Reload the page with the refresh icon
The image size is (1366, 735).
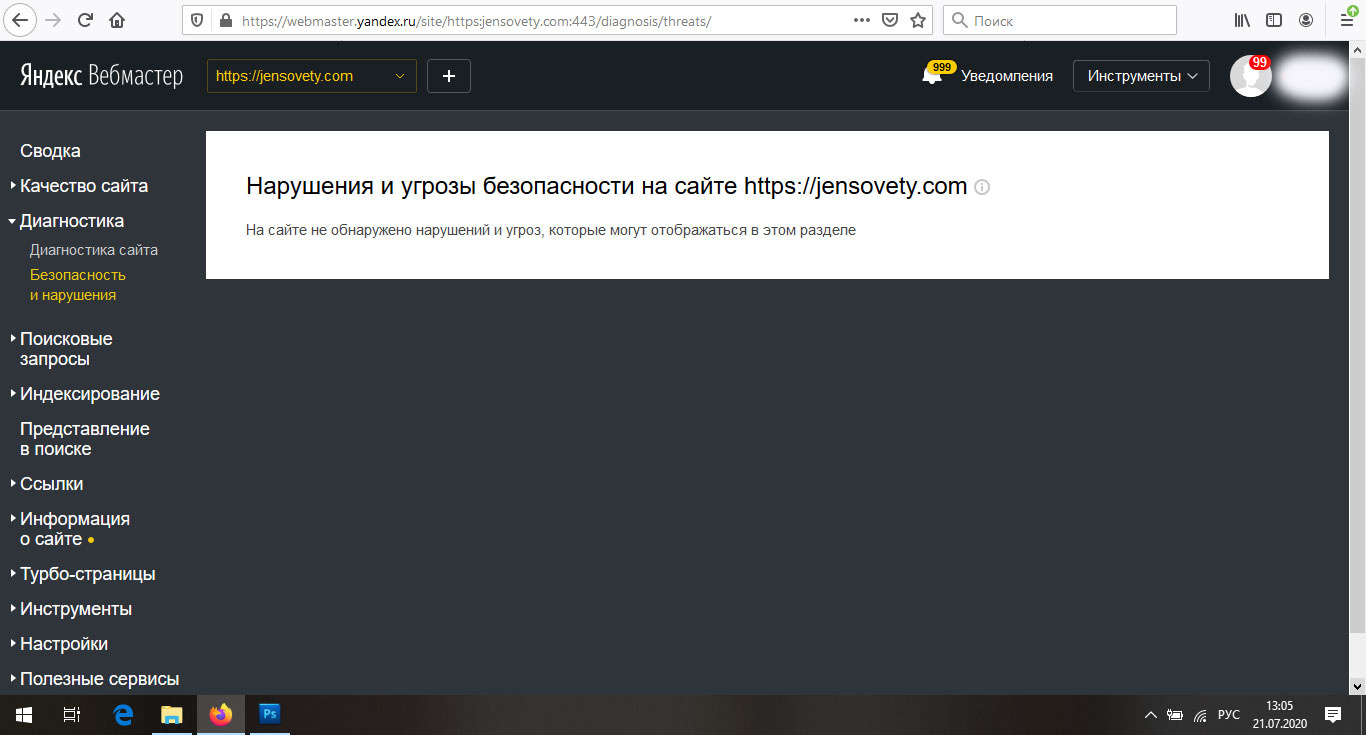[x=85, y=20]
